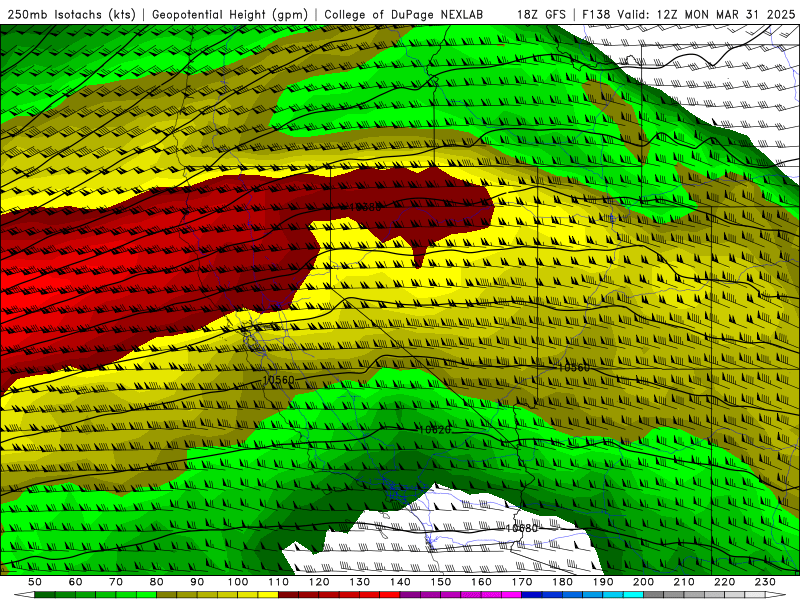Select the 210 kts scale label

pyautogui.click(x=684, y=582)
